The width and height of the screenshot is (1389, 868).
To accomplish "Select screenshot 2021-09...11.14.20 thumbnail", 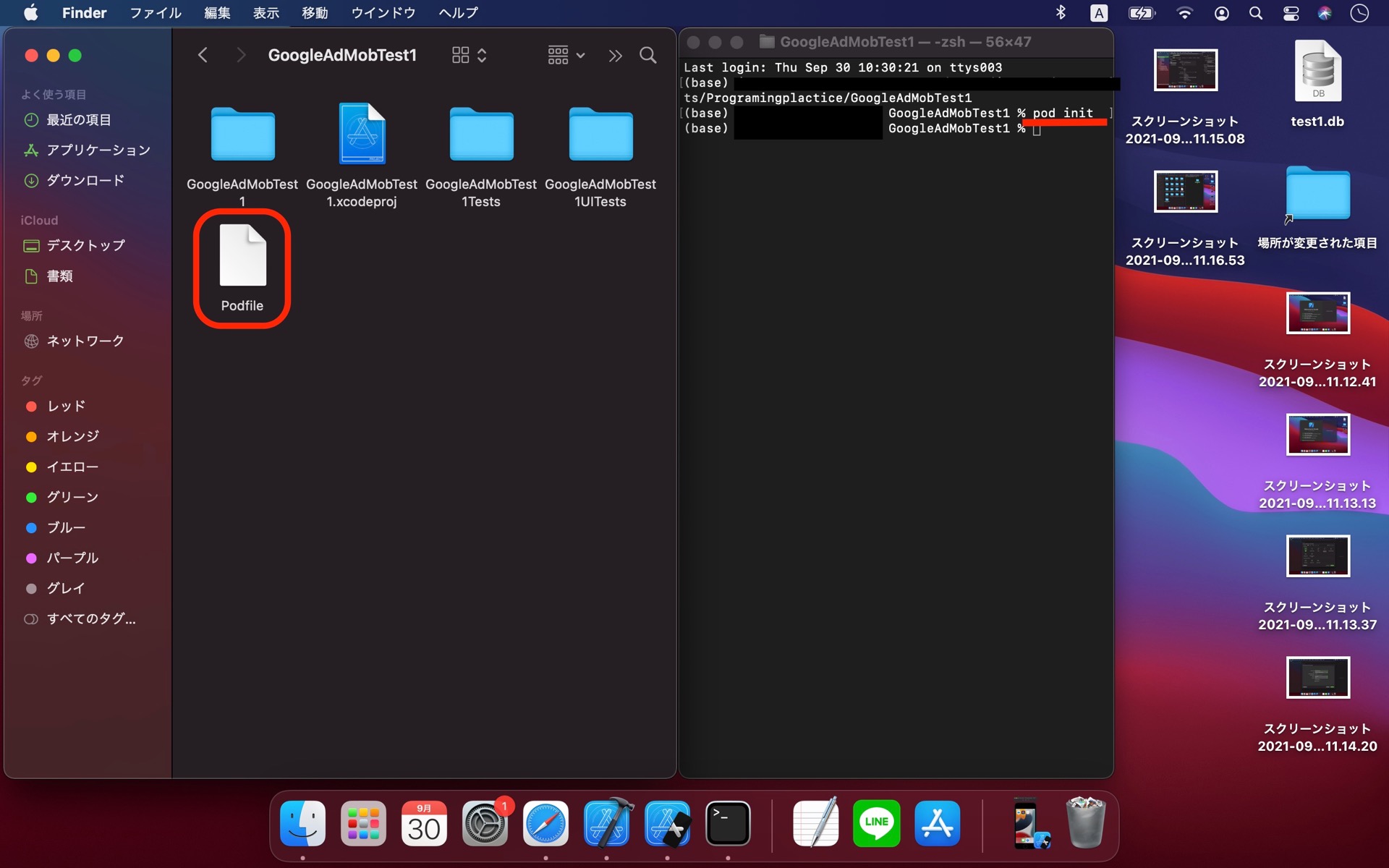I will 1317,678.
